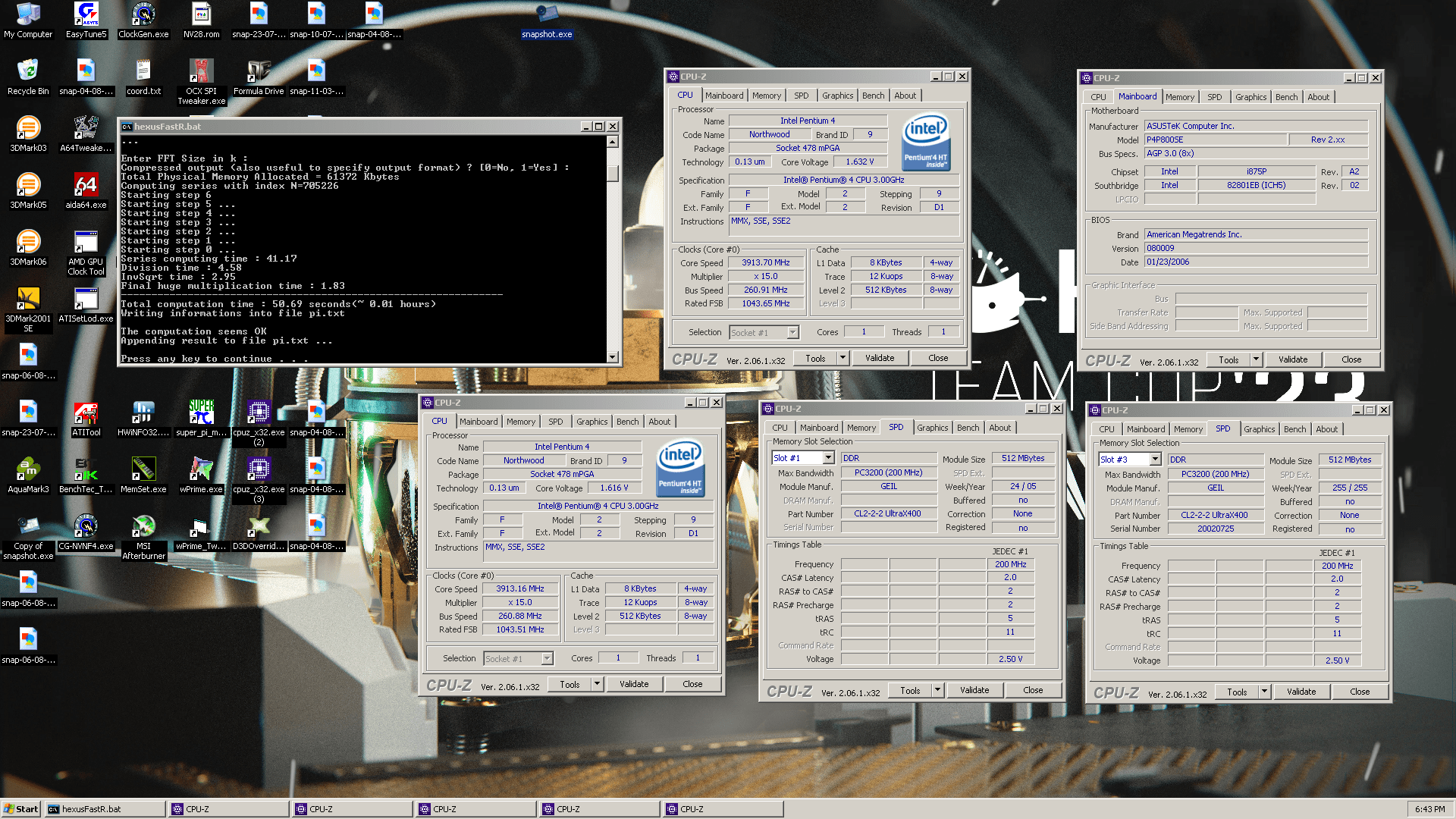
Task: Launch the 3DMark03 desktop icon
Action: 28,134
